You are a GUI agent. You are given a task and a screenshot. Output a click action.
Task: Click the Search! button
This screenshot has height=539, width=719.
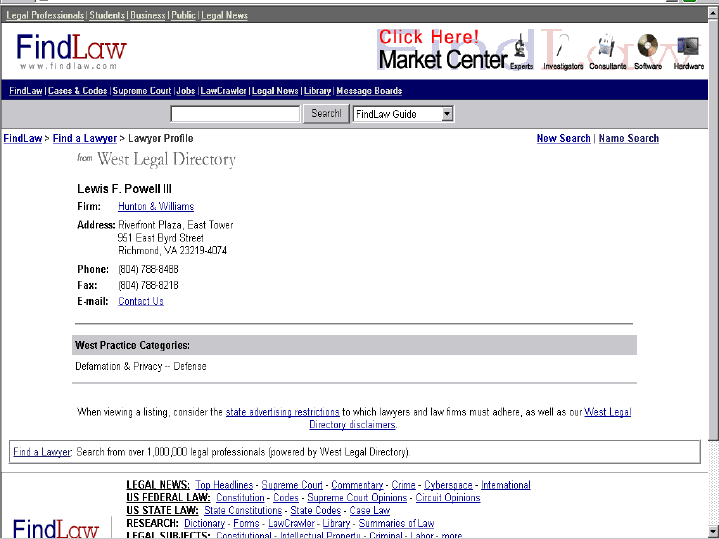point(326,114)
